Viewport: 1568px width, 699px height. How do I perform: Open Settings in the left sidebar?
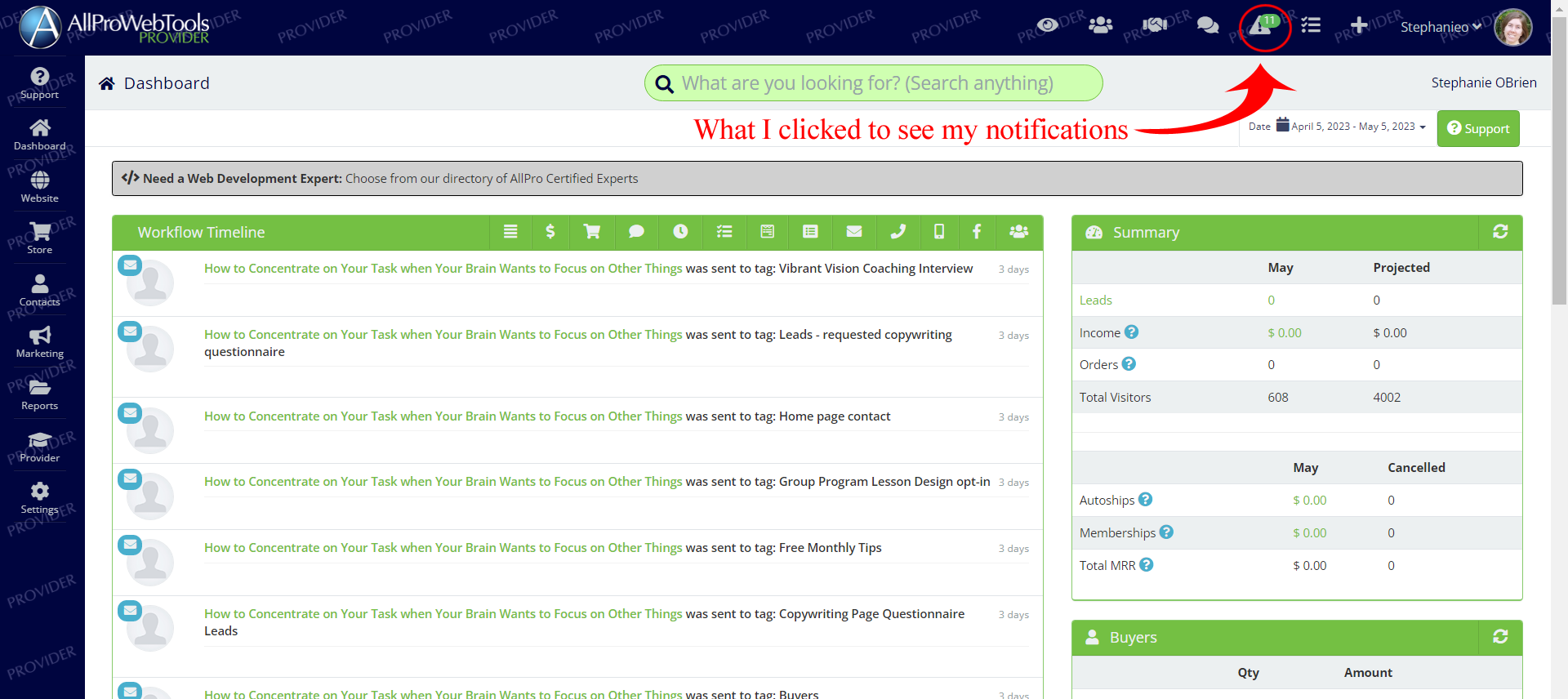39,498
